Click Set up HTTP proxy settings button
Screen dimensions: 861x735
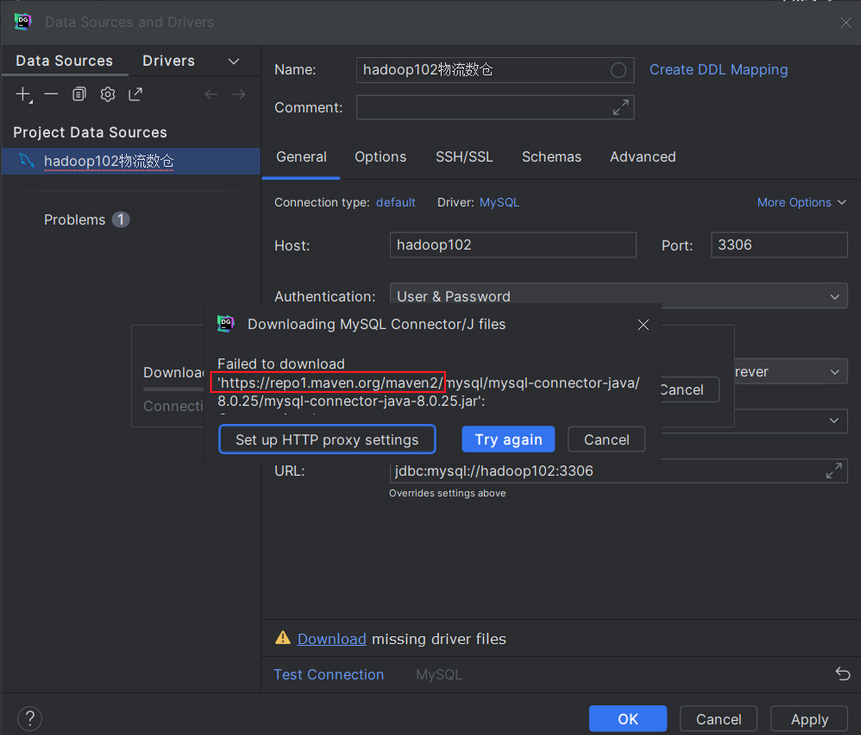pyautogui.click(x=327, y=440)
